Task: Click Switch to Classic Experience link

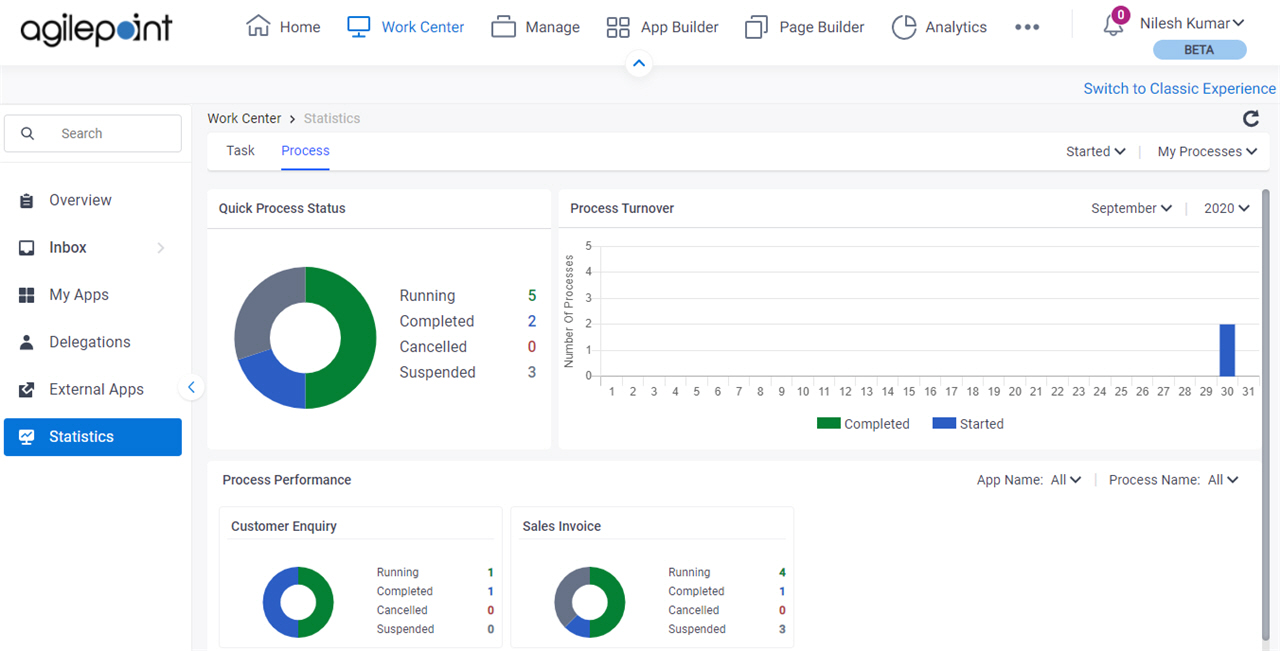Action: pos(1179,88)
